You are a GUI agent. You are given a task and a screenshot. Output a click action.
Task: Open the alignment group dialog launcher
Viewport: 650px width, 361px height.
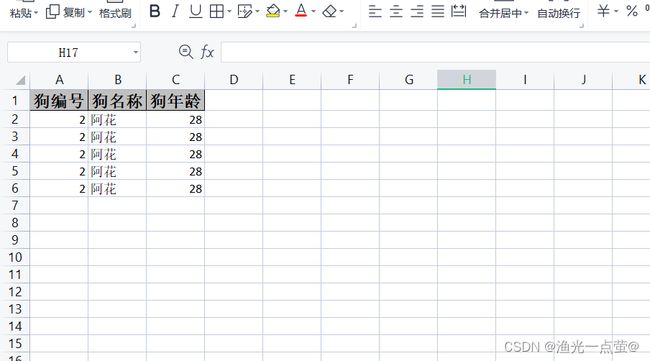click(x=582, y=26)
